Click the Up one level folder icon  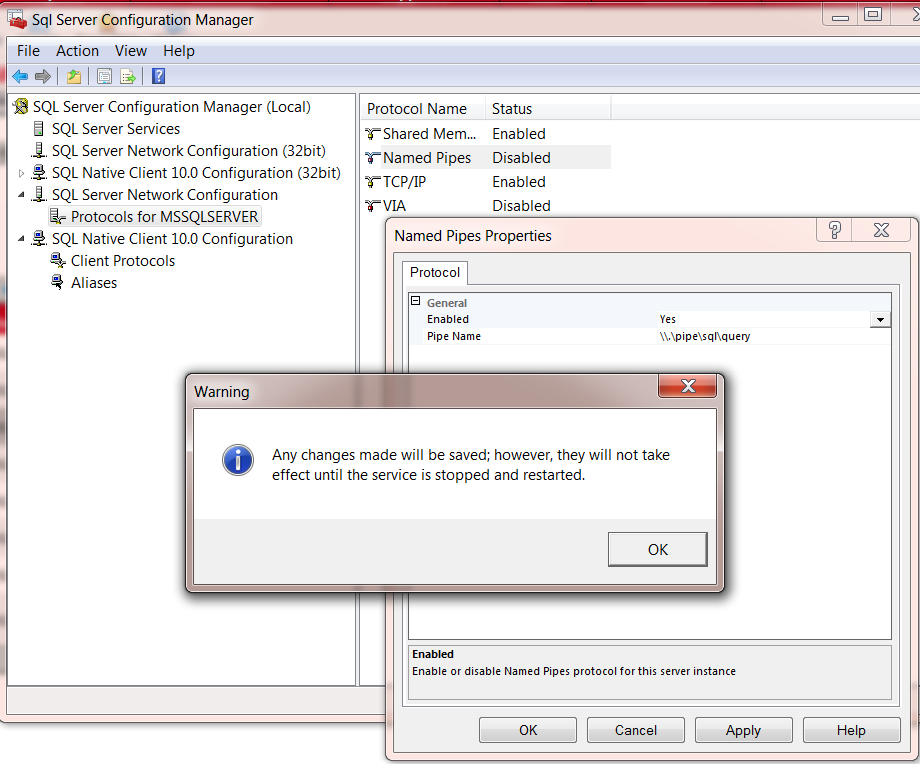(74, 76)
